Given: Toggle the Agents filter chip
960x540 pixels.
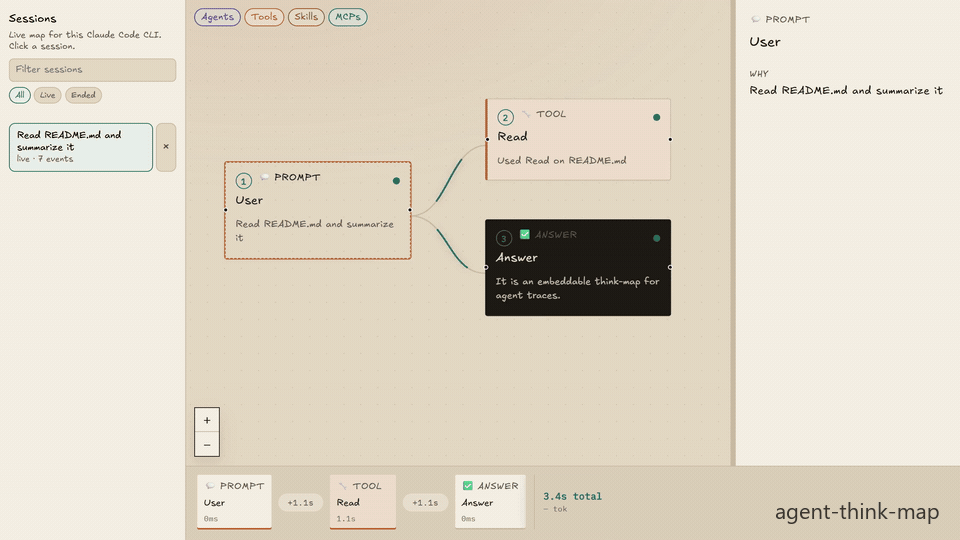Looking at the screenshot, I should (x=217, y=17).
